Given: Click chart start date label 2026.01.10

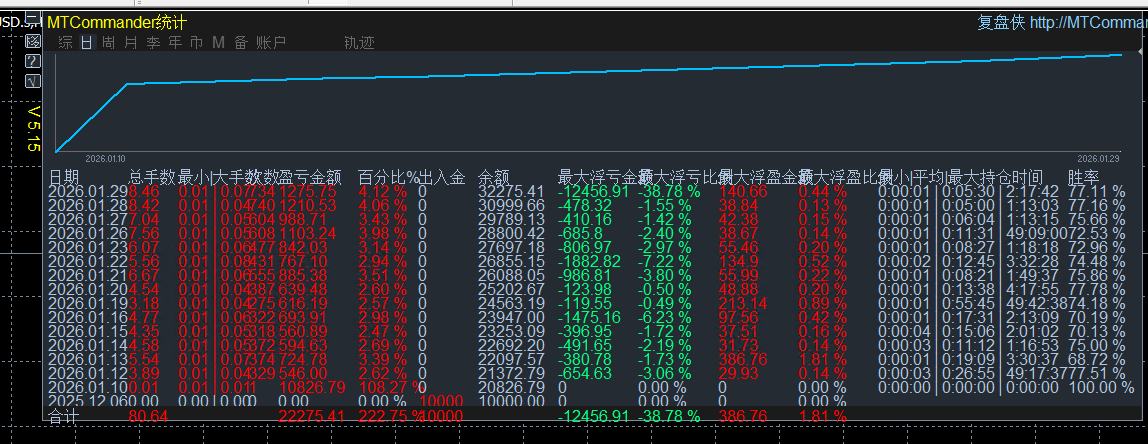Looking at the screenshot, I should point(105,158).
